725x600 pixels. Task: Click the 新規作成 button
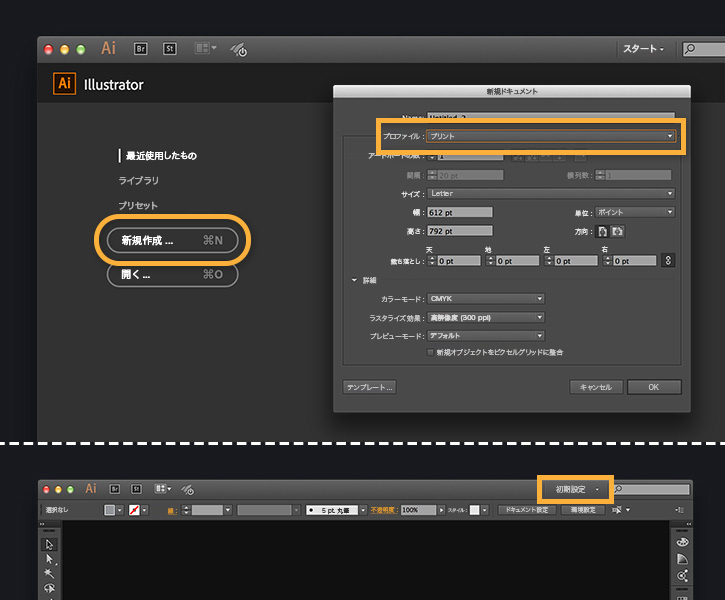pos(172,240)
